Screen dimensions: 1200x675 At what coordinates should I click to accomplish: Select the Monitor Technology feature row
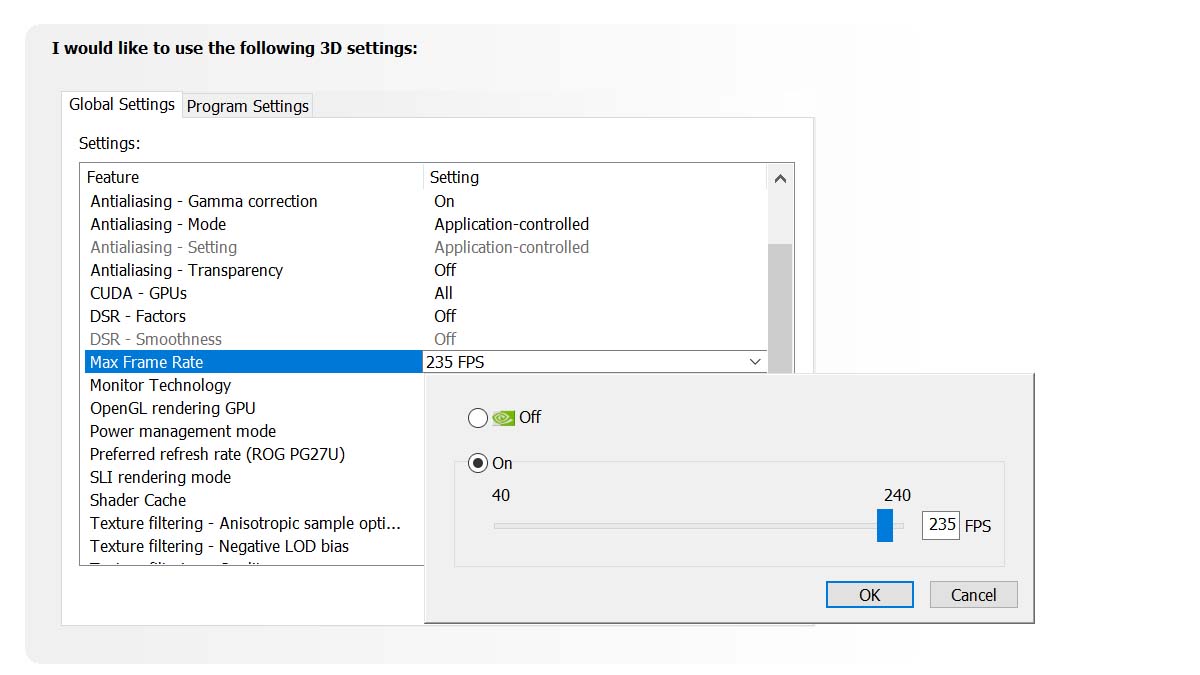point(160,385)
